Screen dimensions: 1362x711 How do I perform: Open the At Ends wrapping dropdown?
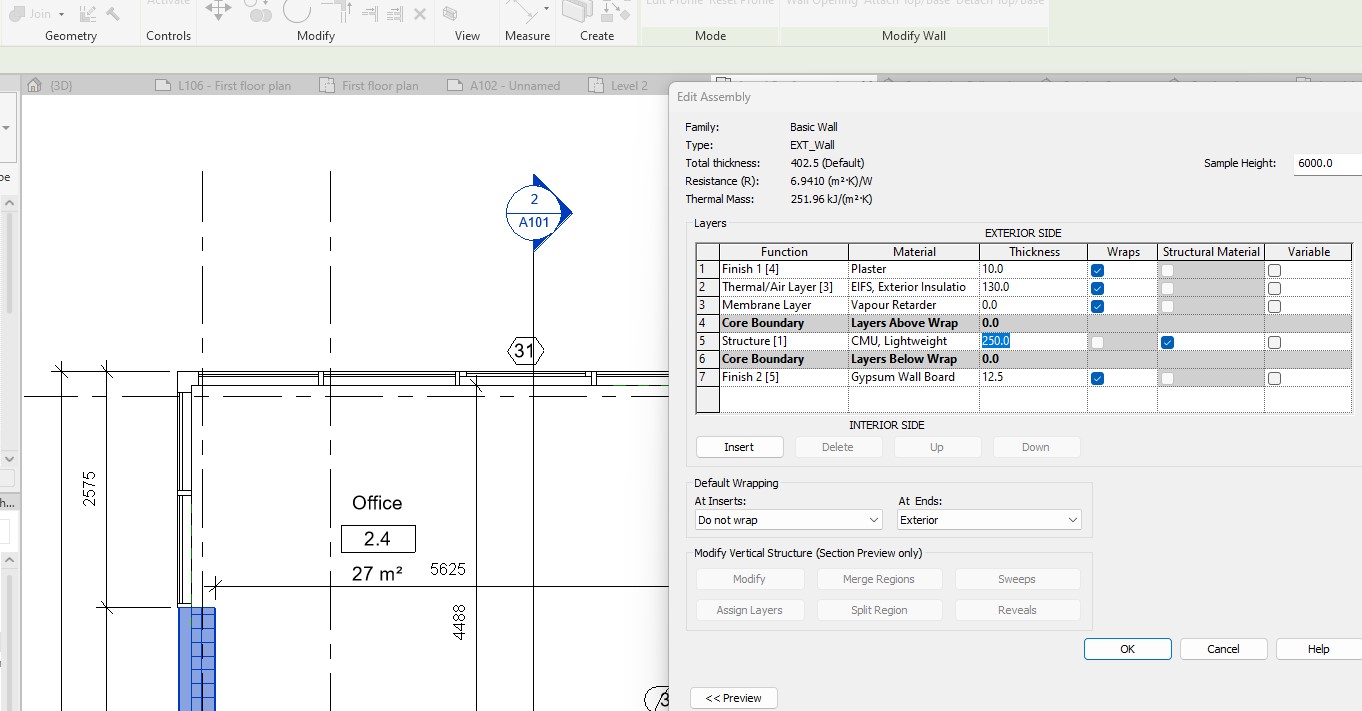click(989, 520)
